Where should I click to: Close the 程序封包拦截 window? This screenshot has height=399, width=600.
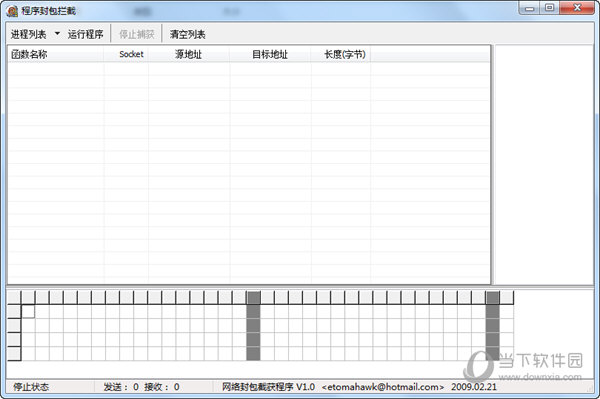577,8
